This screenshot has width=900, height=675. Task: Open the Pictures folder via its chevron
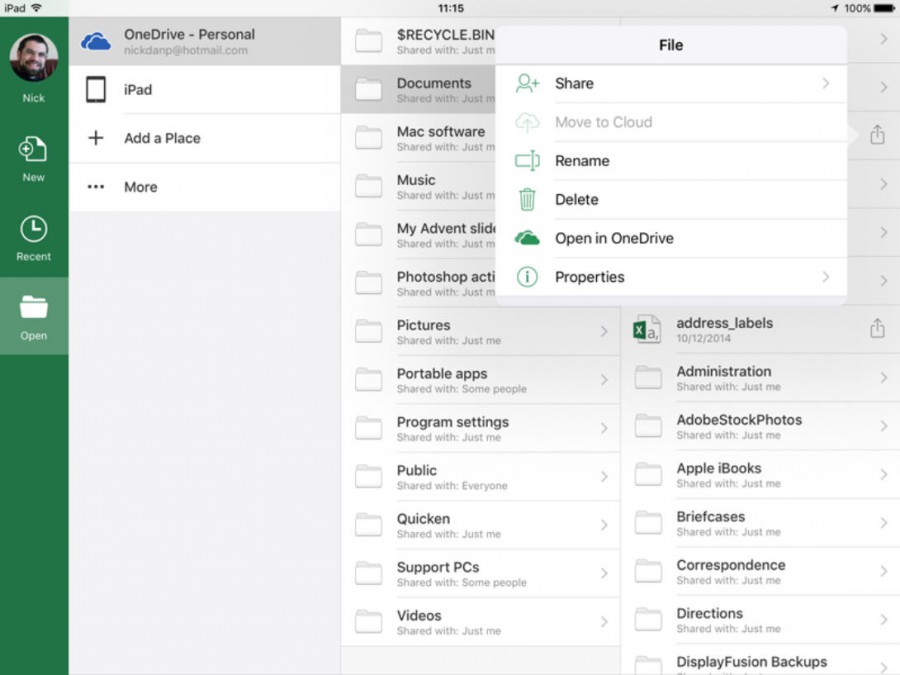point(605,331)
